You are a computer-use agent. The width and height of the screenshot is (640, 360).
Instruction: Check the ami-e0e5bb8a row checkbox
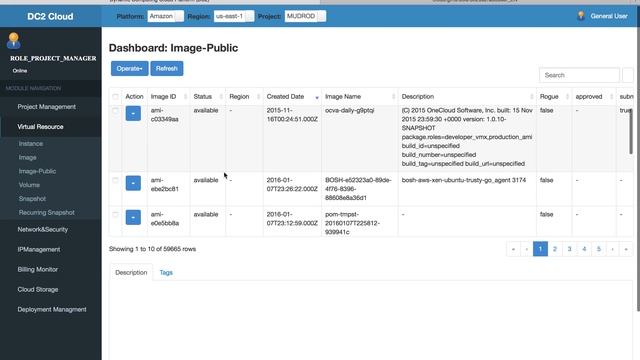(116, 215)
